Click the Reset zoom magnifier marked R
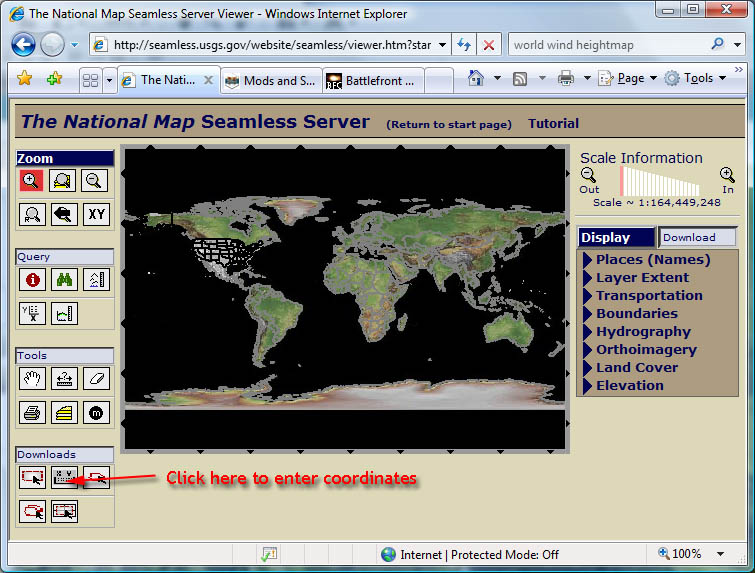The width and height of the screenshot is (755, 573). click(32, 215)
